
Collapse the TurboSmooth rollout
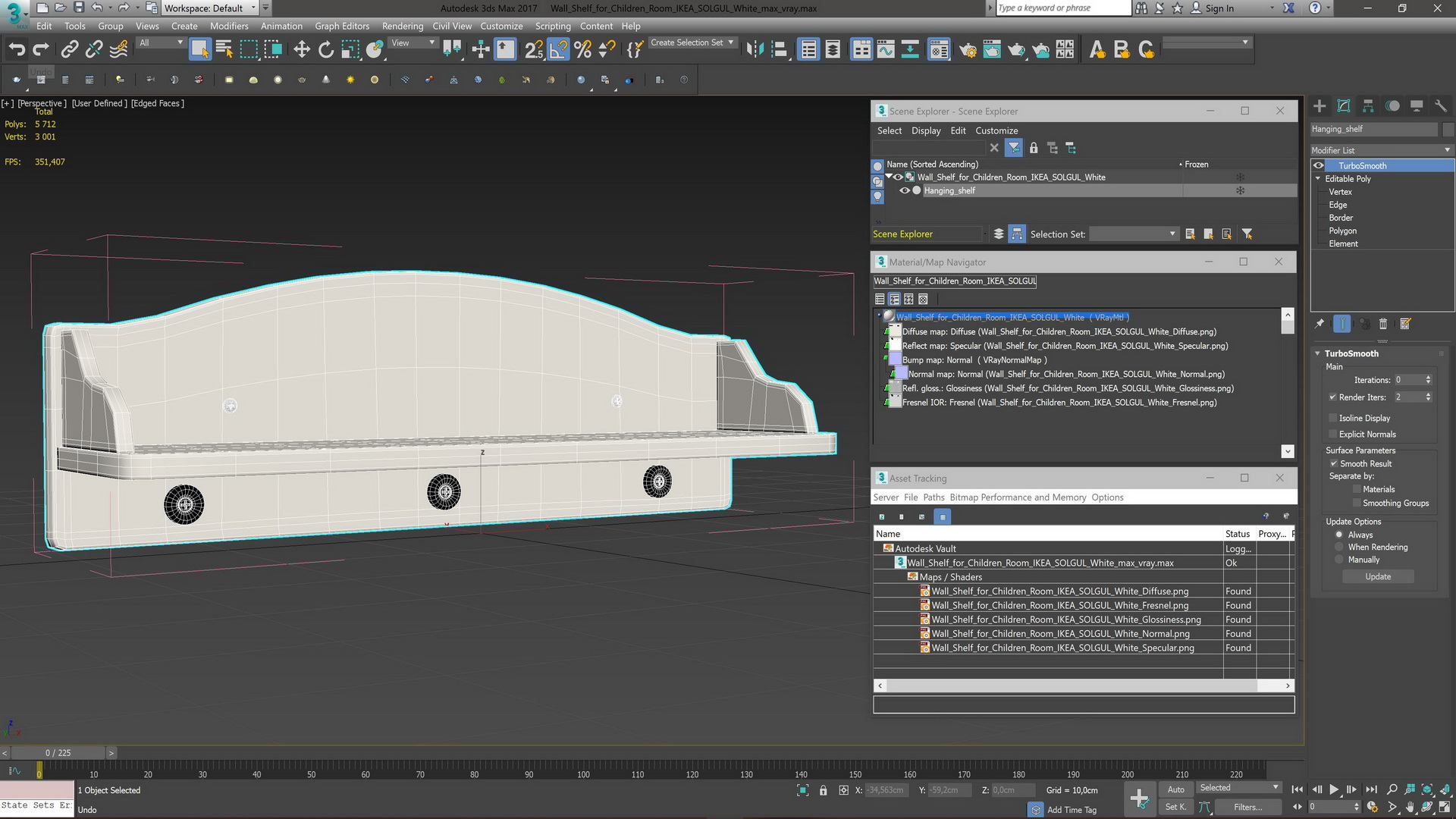click(x=1318, y=353)
